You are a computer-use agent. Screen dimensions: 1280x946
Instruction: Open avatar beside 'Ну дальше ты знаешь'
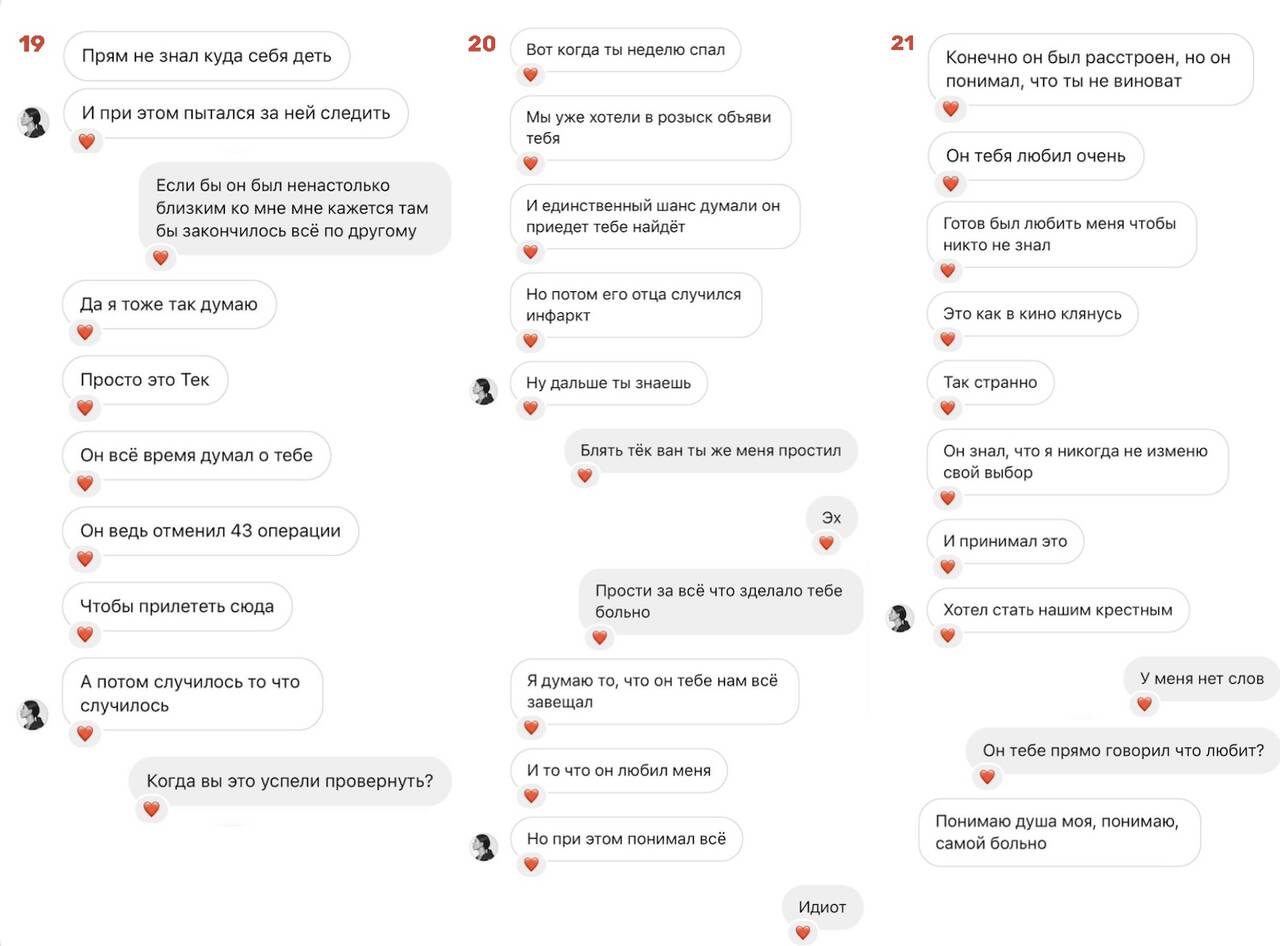coord(484,391)
